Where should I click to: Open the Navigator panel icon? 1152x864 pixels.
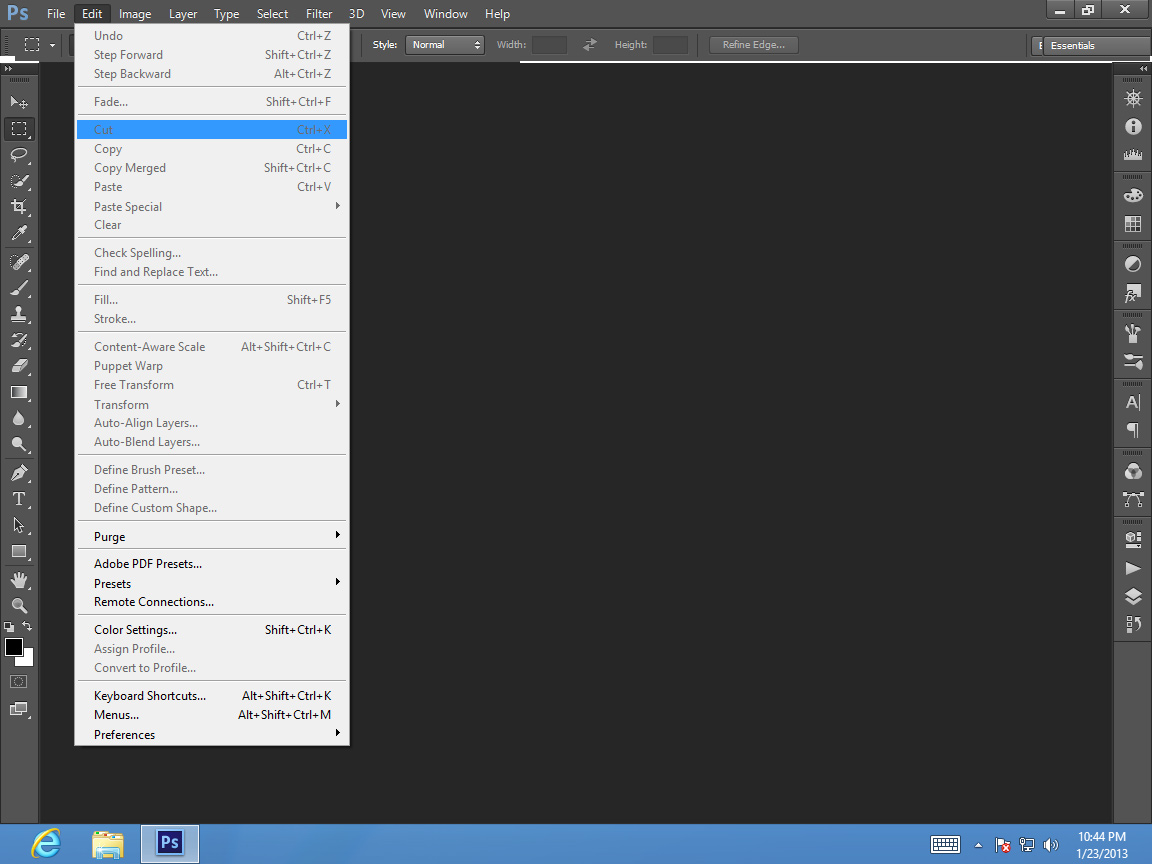pos(1133,98)
